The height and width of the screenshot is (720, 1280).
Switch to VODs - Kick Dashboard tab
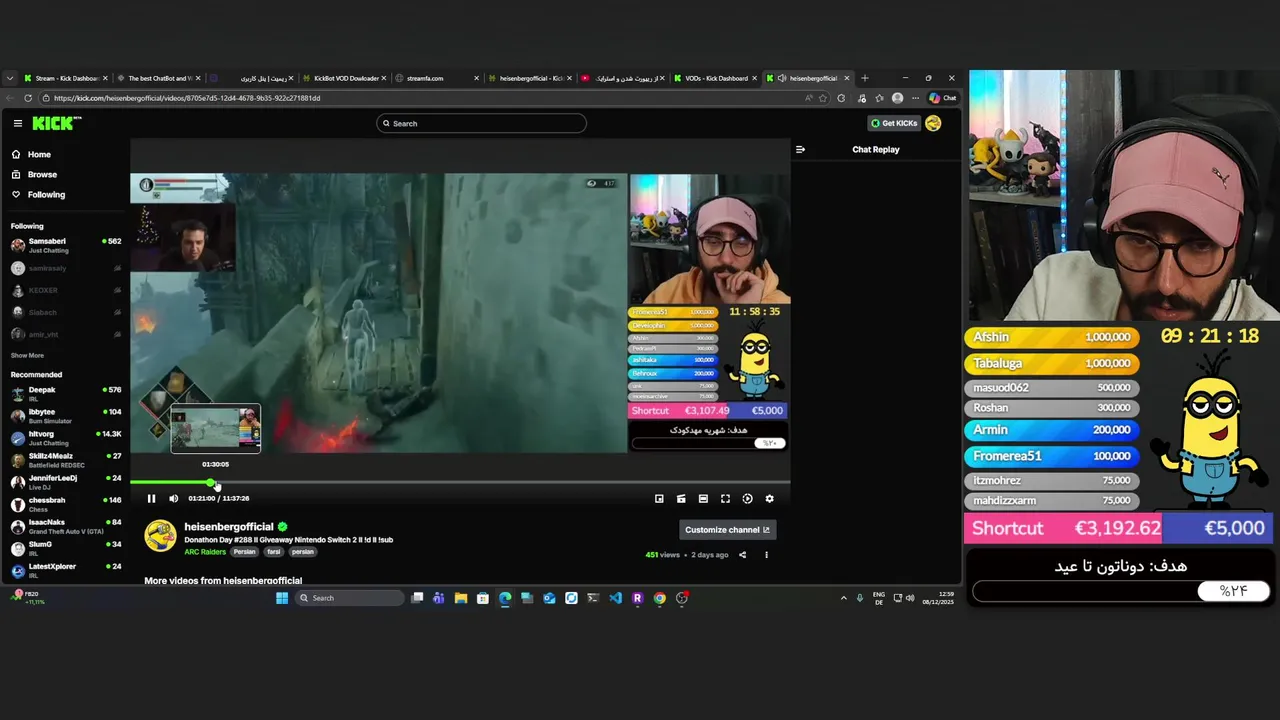716,78
